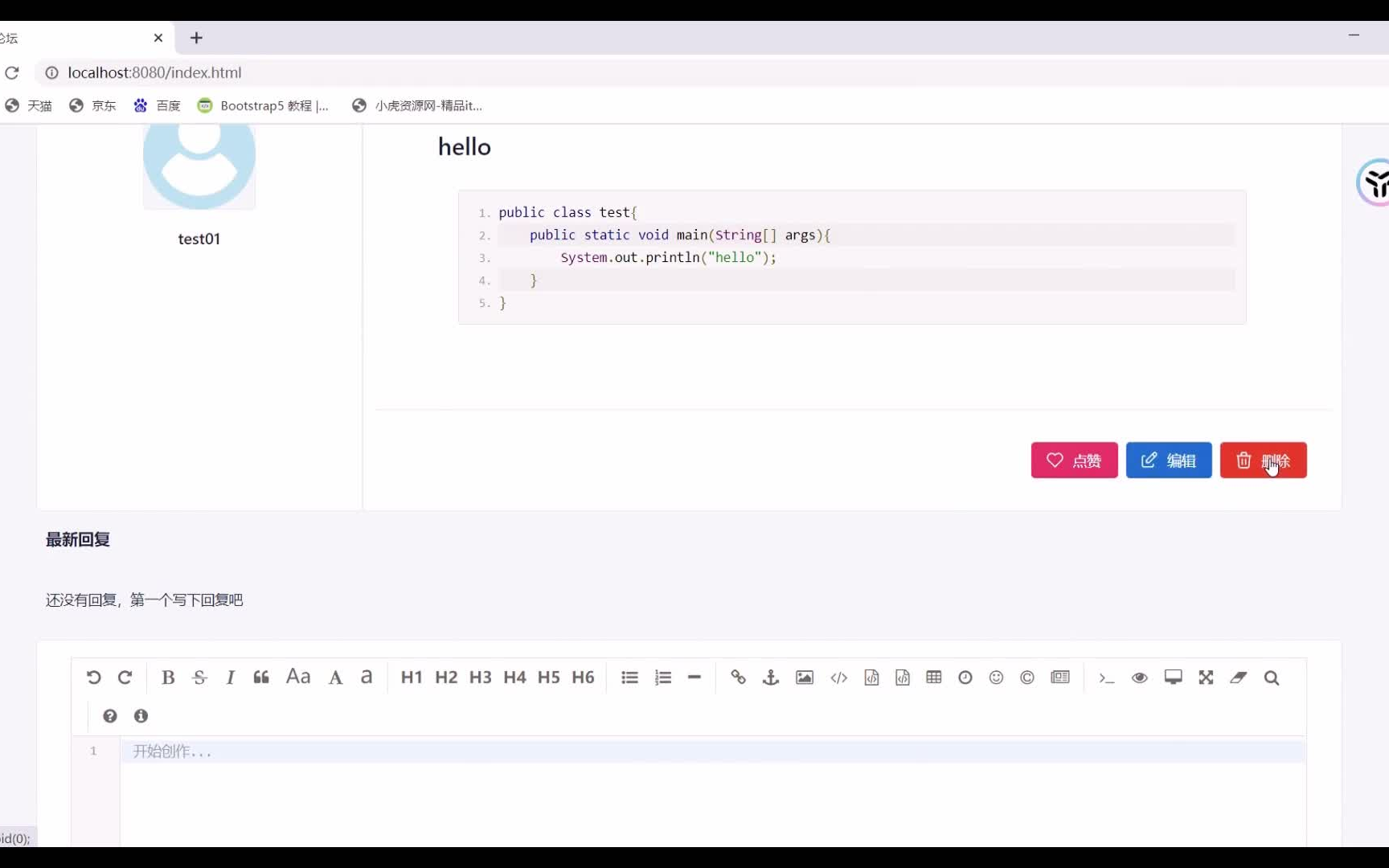Viewport: 1389px width, 868px height.
Task: Insert heading level H6
Action: (584, 678)
